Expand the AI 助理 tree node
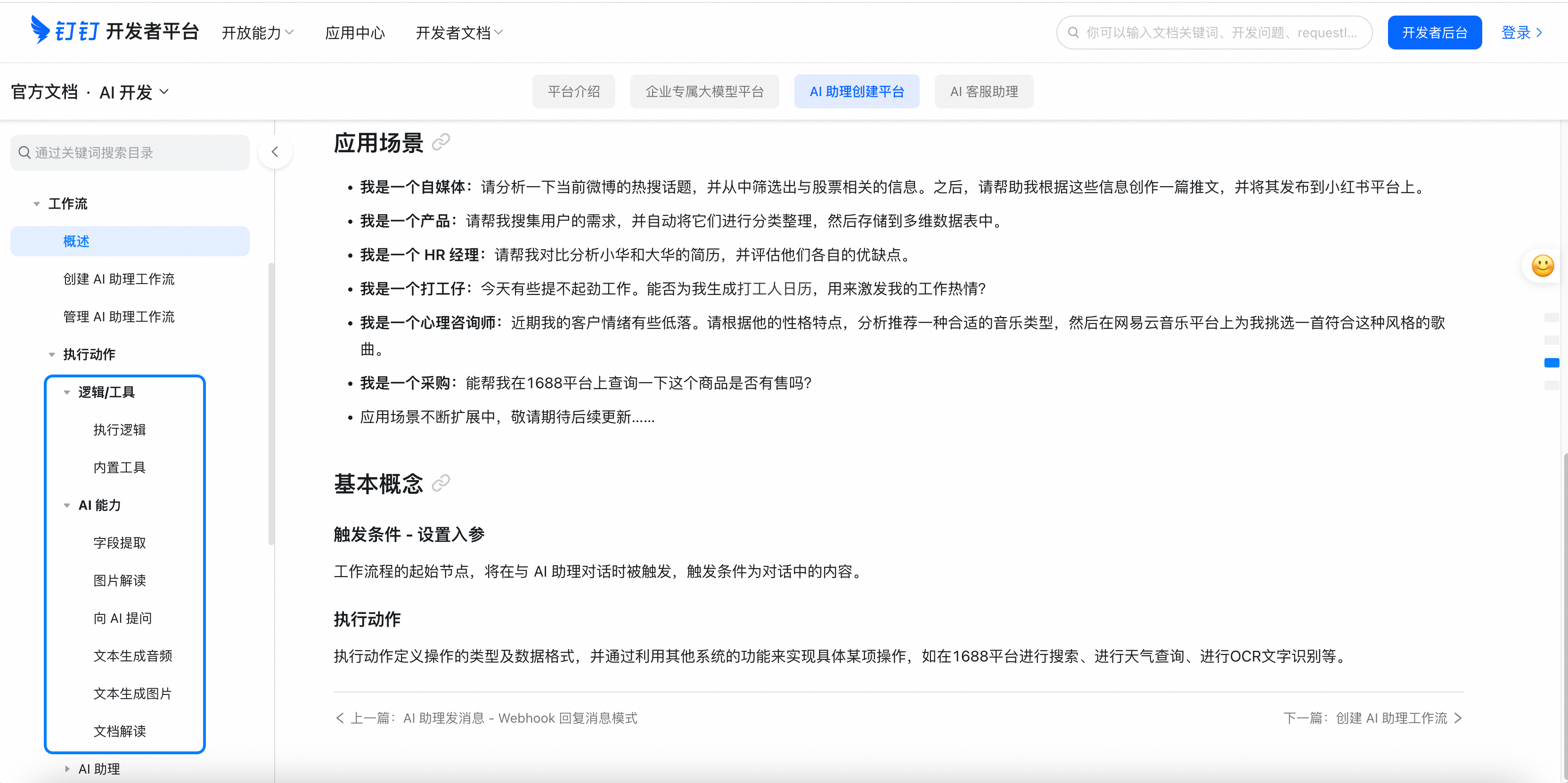Screen dimensions: 1568x783 click(x=67, y=769)
